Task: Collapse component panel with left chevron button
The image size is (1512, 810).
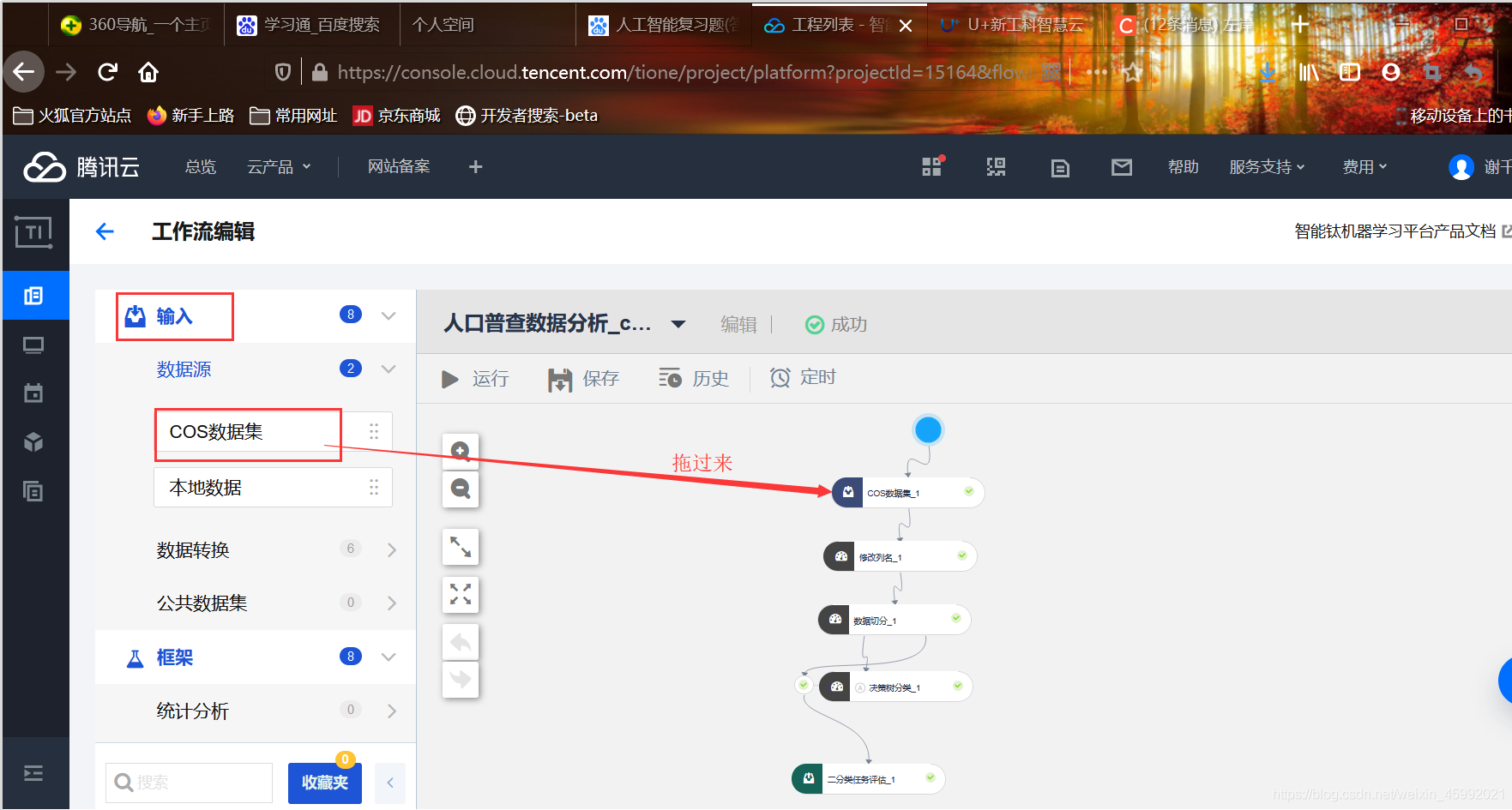Action: [390, 783]
